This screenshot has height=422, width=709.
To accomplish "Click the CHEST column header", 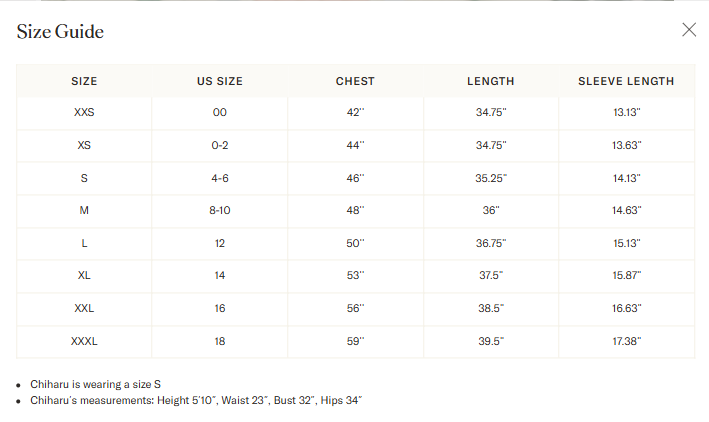I will (355, 81).
